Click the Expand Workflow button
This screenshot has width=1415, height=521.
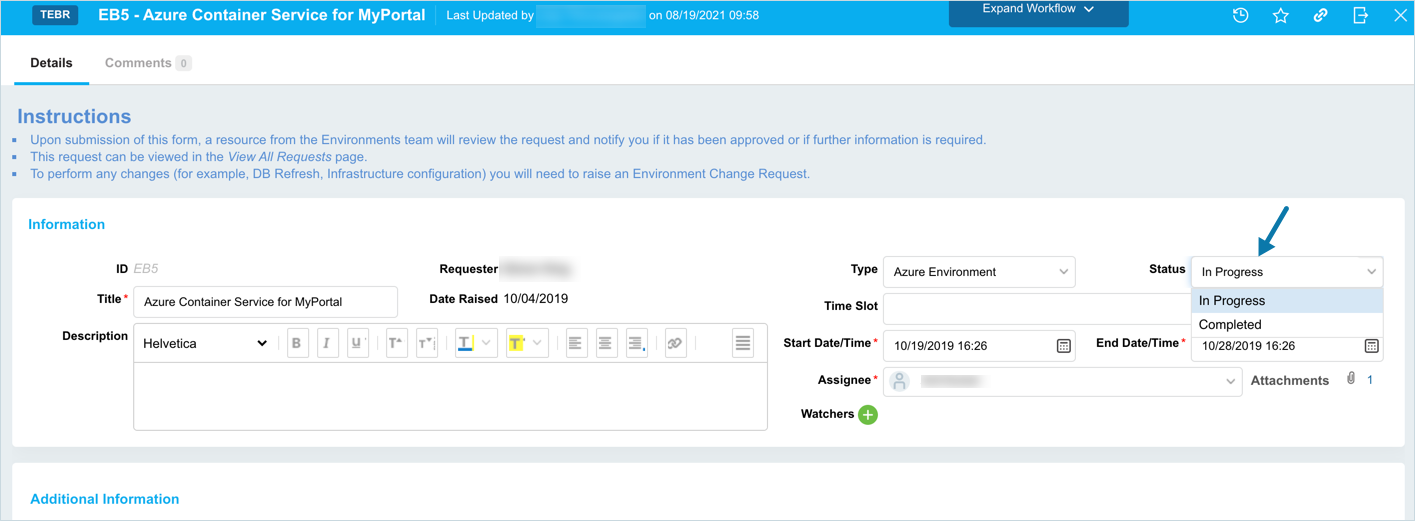[1038, 10]
